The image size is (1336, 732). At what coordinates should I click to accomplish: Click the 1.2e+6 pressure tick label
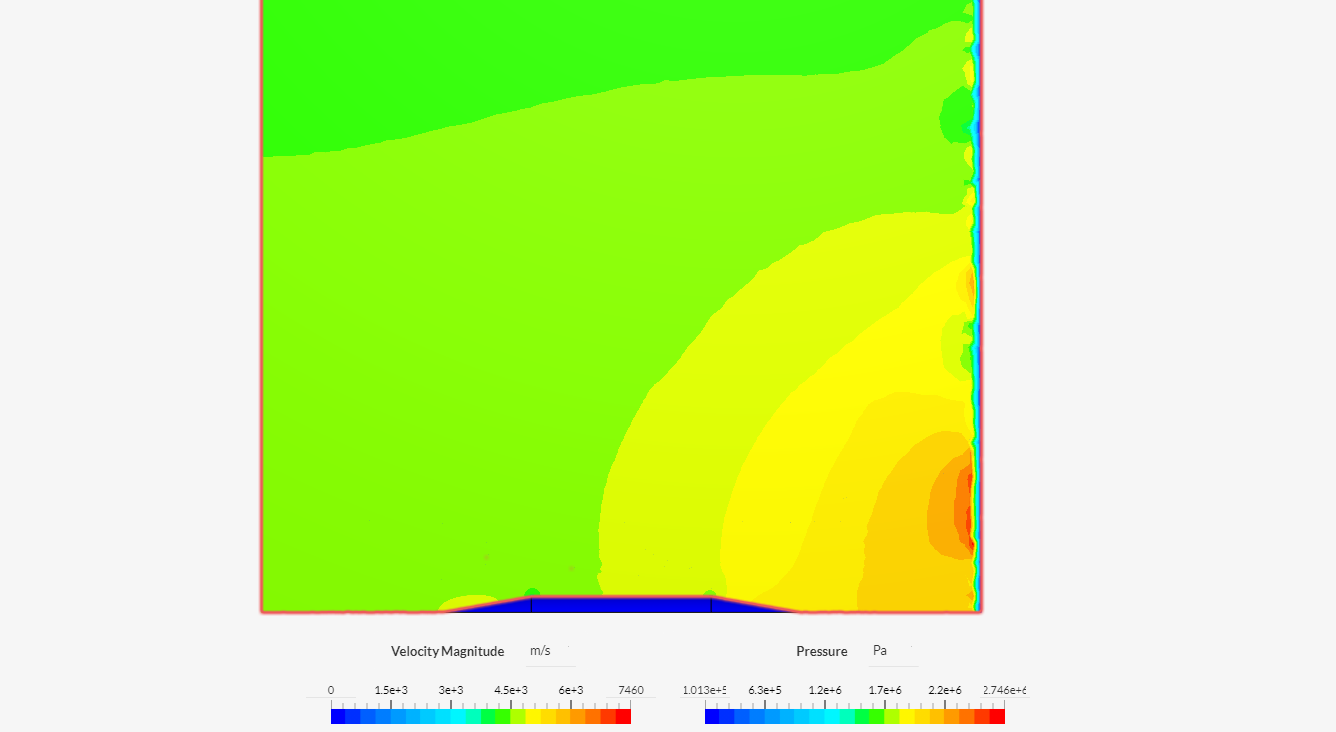[x=825, y=690]
